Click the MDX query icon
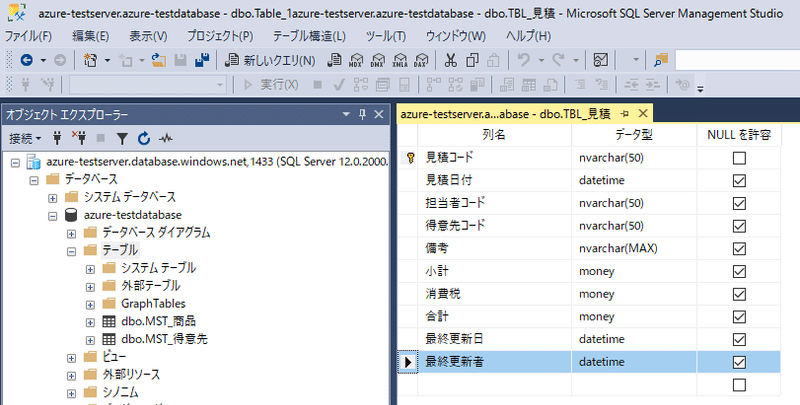Viewport: 800px width, 405px height. (x=356, y=60)
